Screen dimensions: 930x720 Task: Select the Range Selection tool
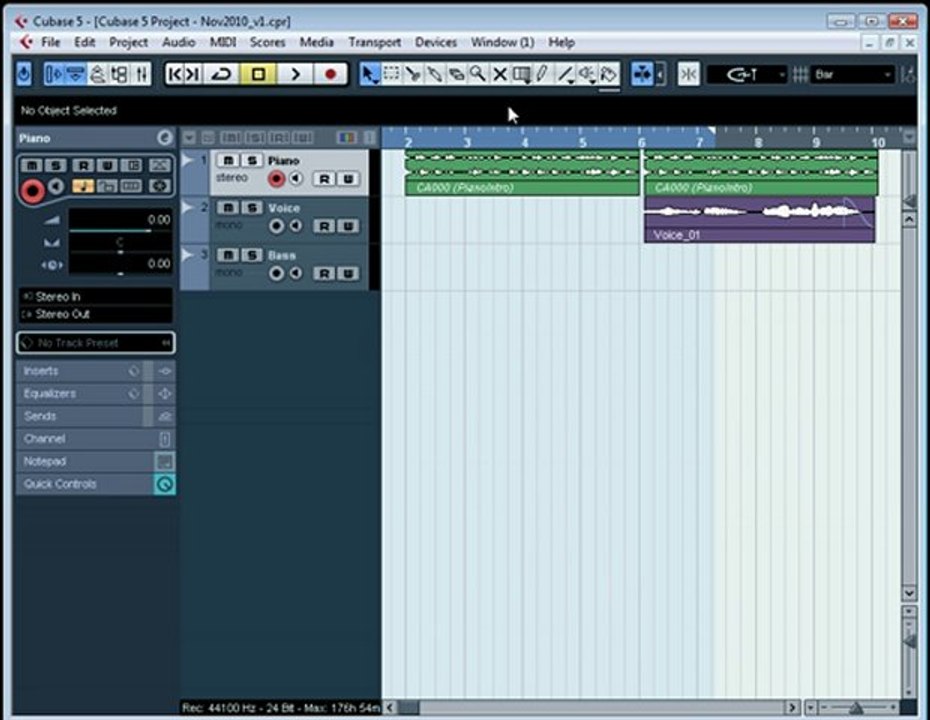[391, 74]
